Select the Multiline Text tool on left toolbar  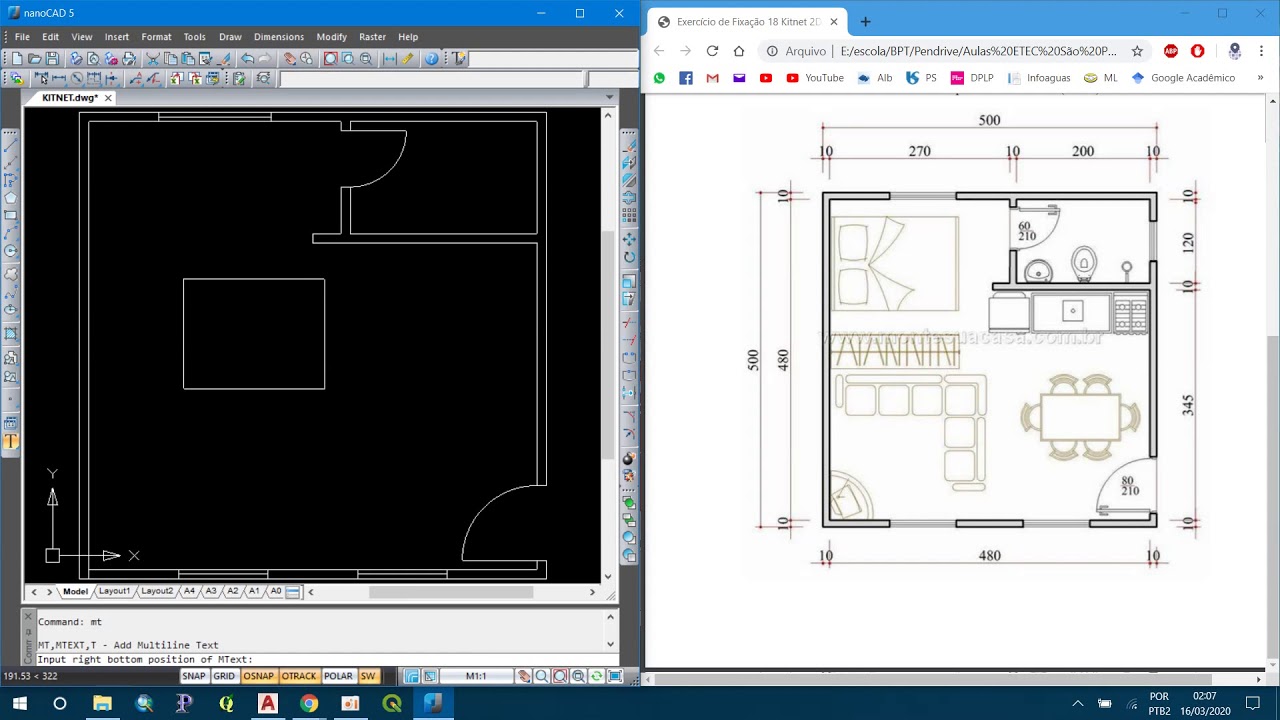point(11,442)
